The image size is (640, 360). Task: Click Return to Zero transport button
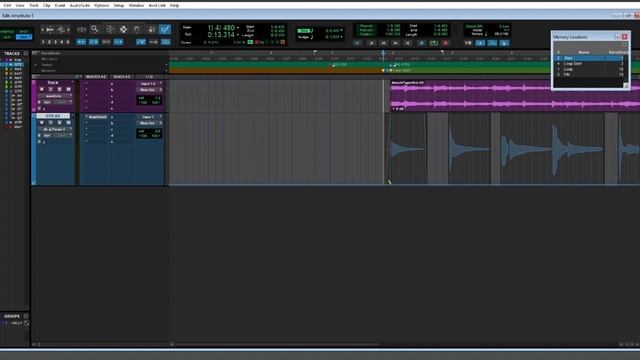tap(371, 43)
